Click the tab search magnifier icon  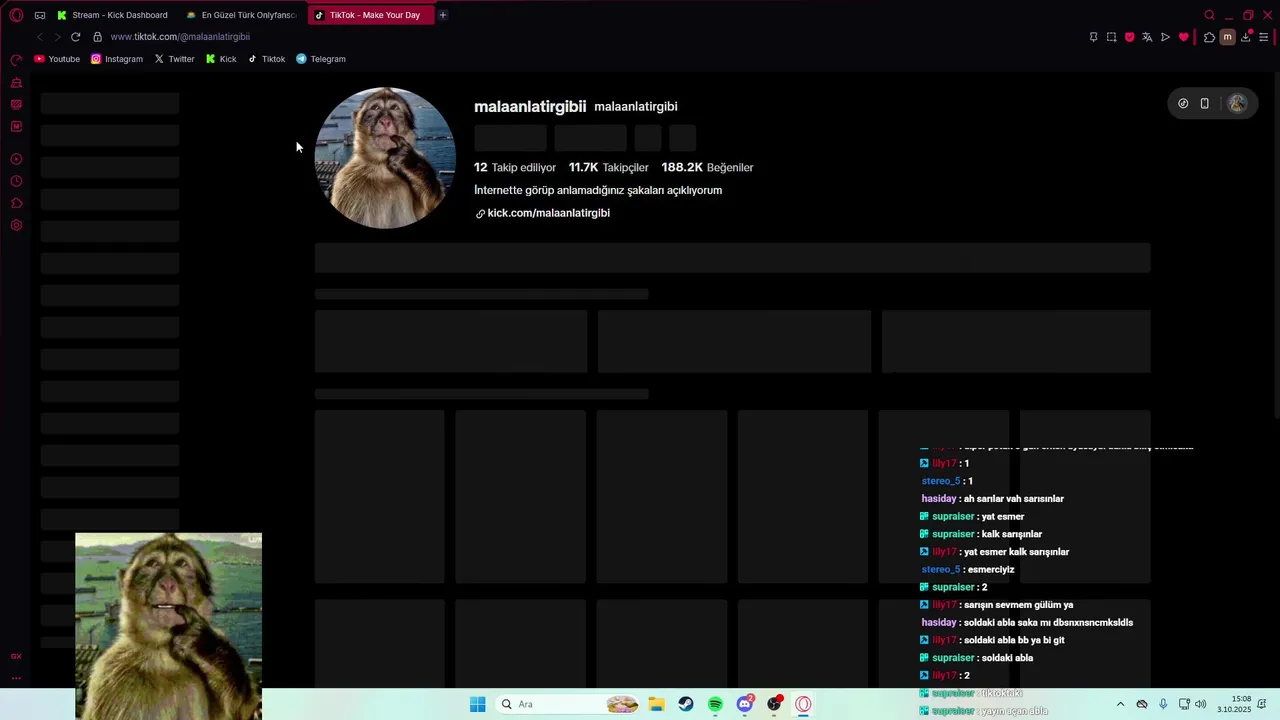[1209, 15]
